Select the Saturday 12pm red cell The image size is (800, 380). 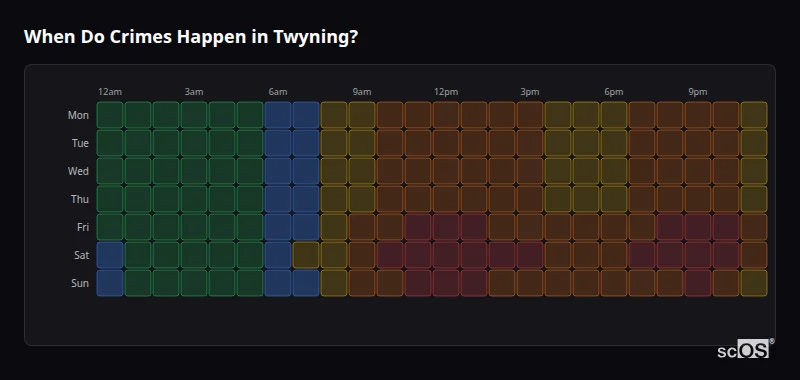pos(446,255)
